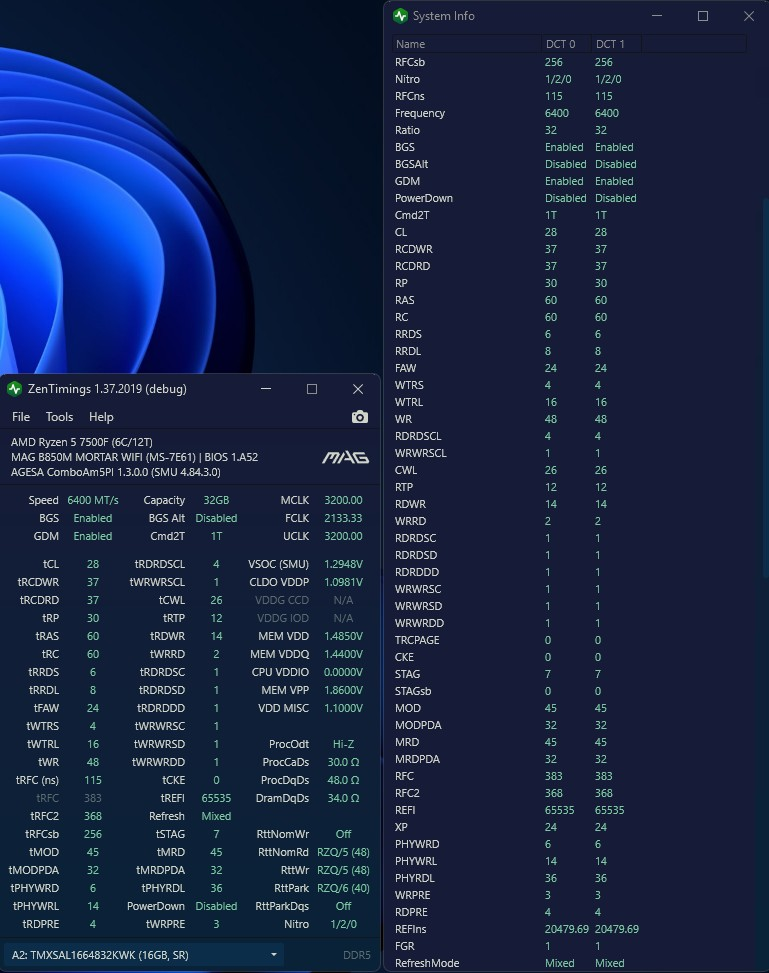Minimize the ZenTimings window
This screenshot has height=973, width=769.
tap(266, 389)
